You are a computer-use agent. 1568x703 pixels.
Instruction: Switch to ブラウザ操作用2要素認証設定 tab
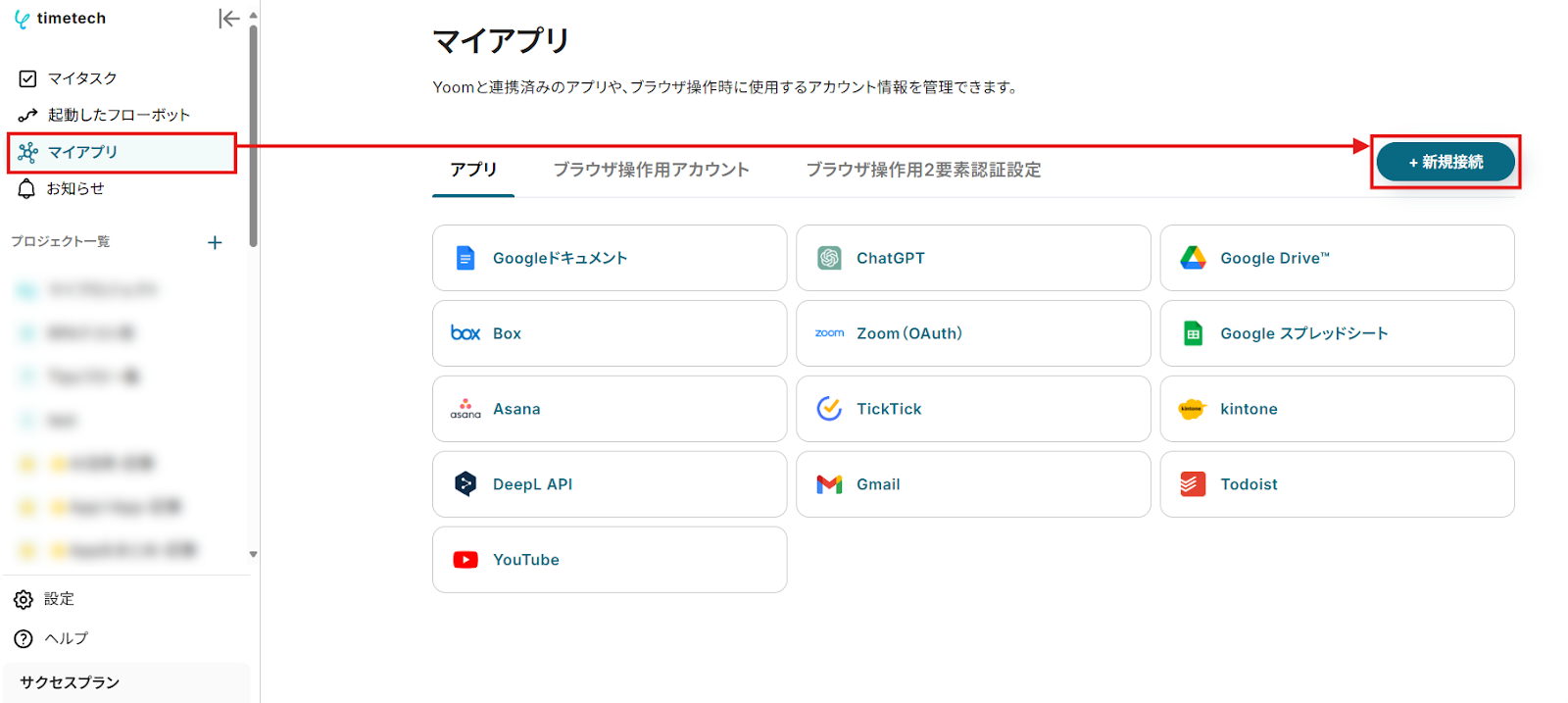coord(923,170)
